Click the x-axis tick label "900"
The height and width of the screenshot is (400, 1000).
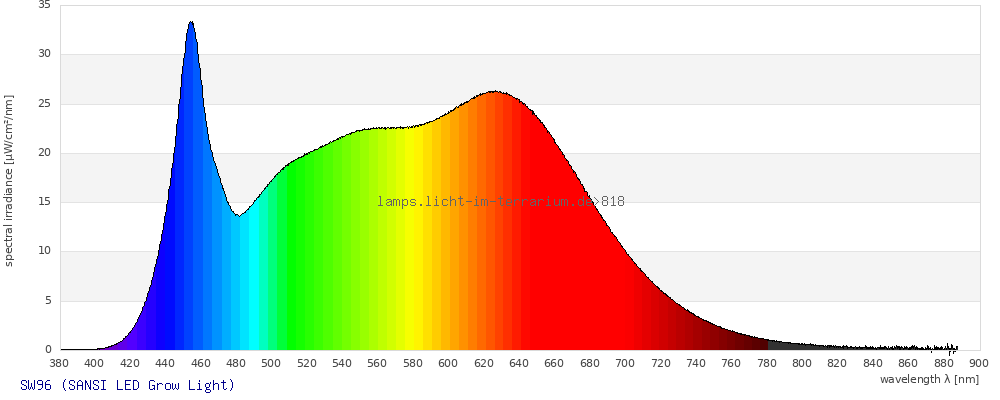point(979,364)
